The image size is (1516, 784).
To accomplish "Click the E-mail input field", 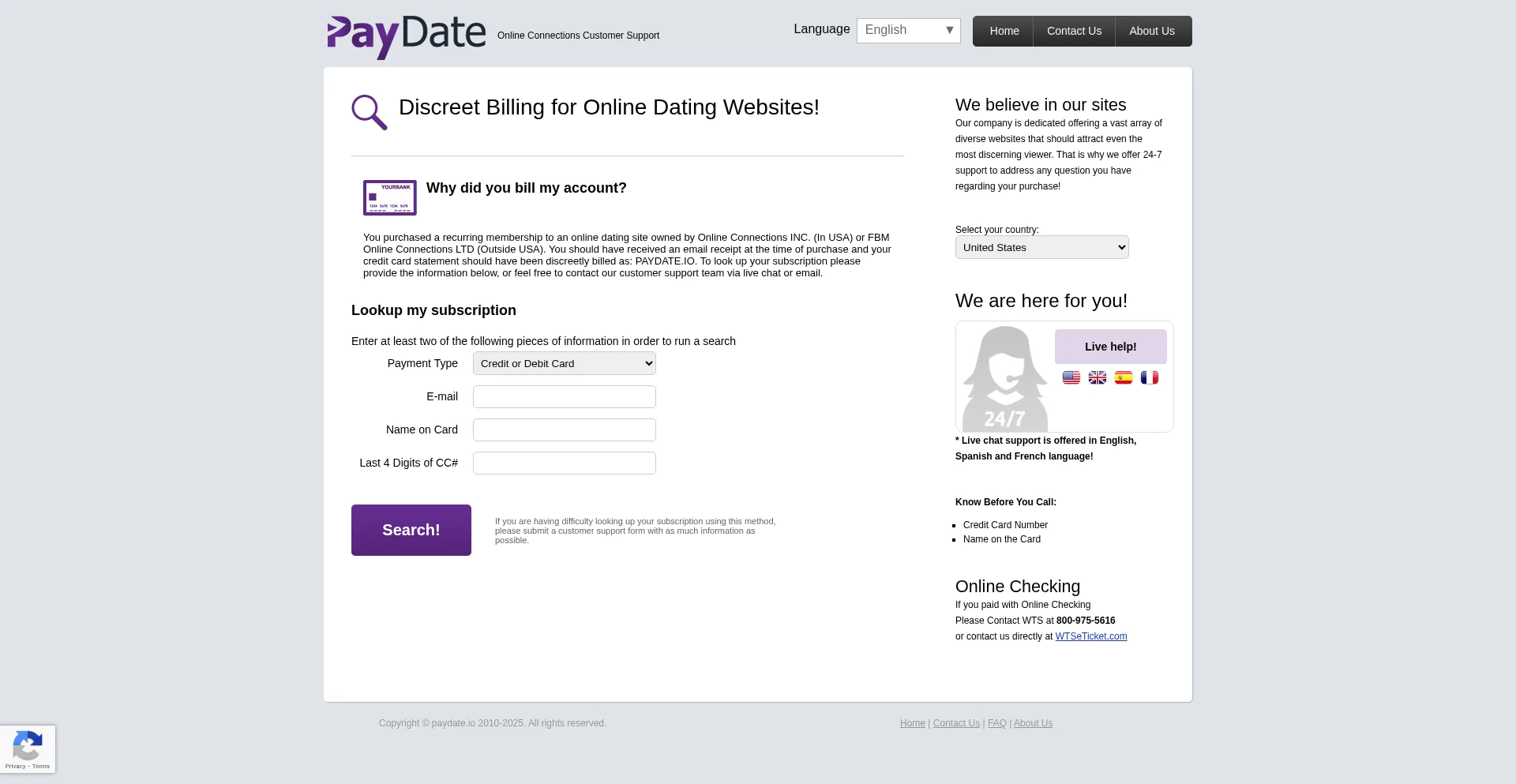I will [x=564, y=396].
